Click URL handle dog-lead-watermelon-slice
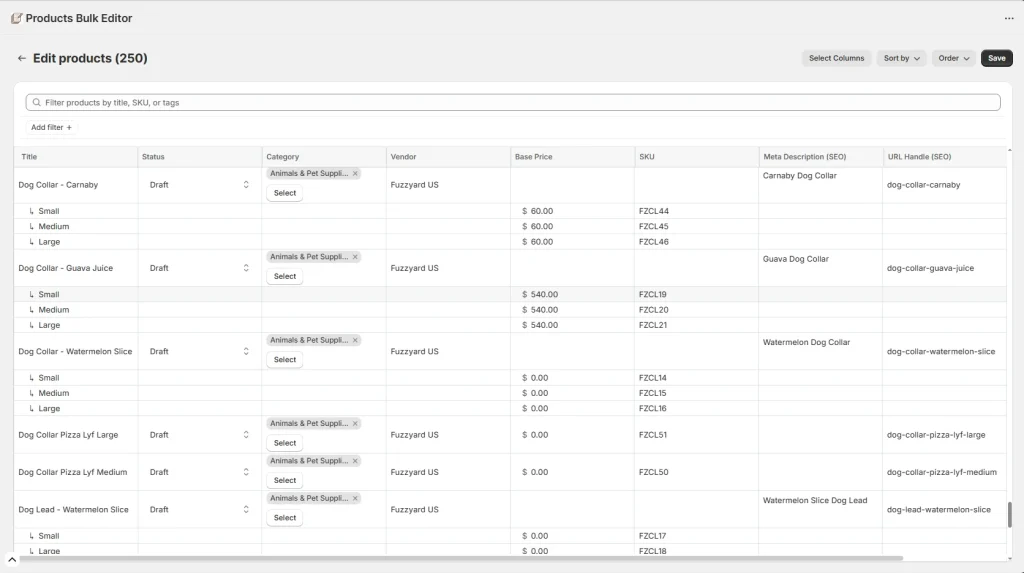Viewport: 1024px width, 573px height. pos(944,510)
